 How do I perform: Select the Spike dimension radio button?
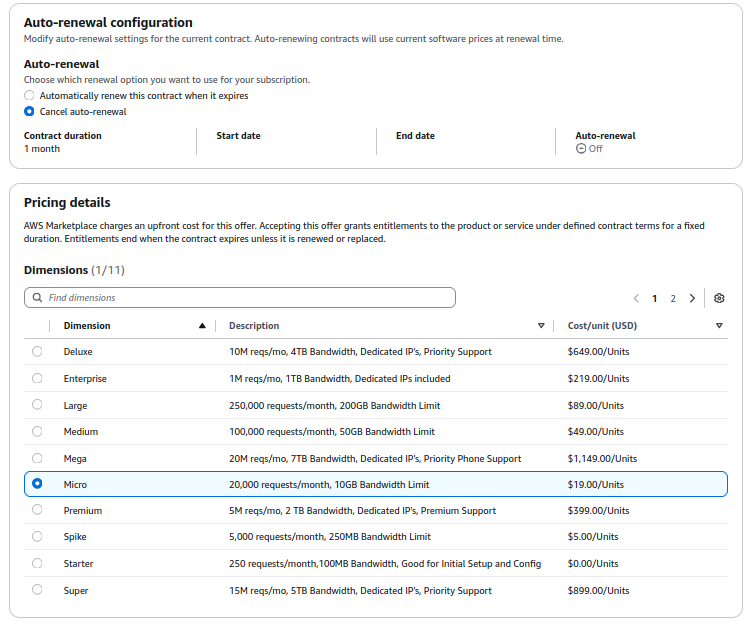coord(37,536)
